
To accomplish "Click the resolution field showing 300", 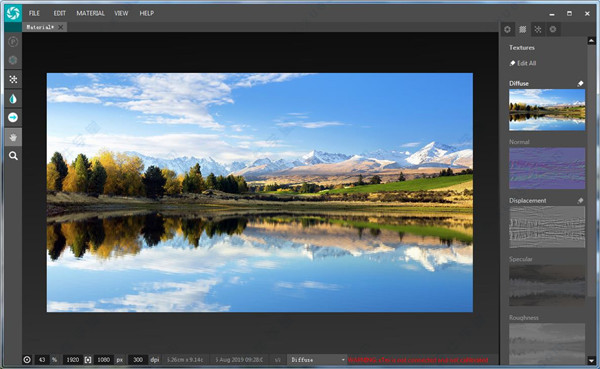I will pos(138,360).
